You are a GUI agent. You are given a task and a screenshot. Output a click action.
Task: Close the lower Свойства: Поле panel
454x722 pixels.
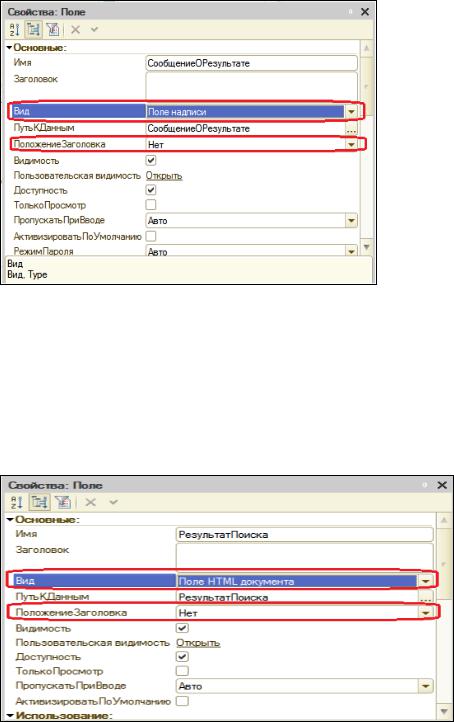click(442, 485)
